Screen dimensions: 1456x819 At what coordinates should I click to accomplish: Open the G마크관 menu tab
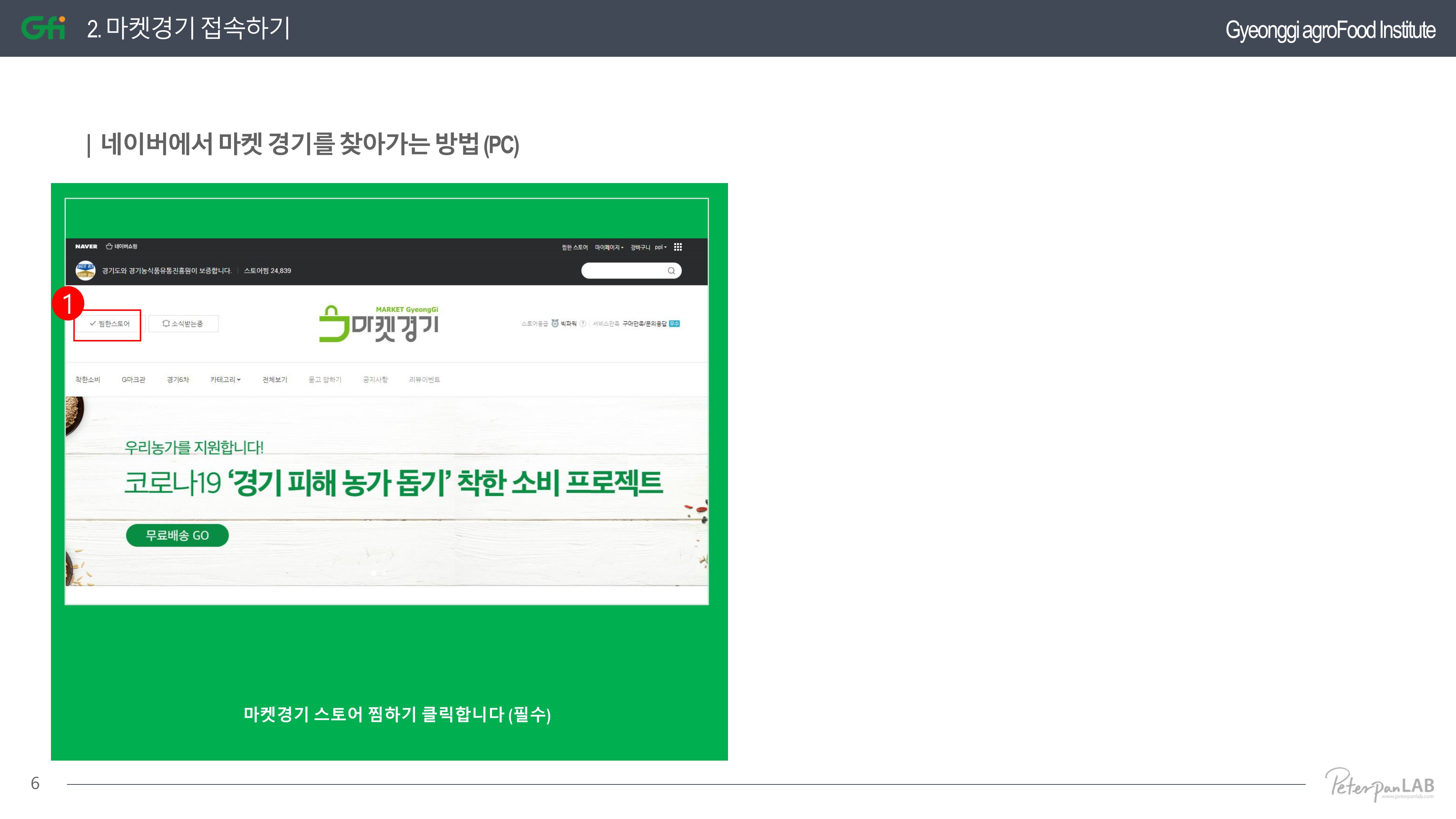point(133,380)
